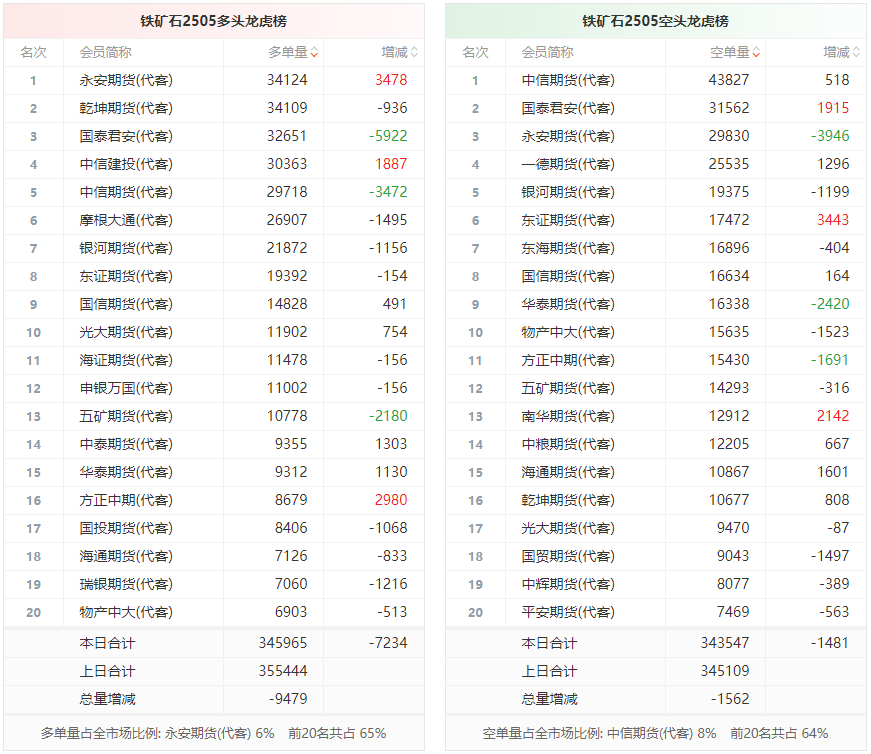Select 中辉期货(代客) row

pyautogui.click(x=655, y=585)
